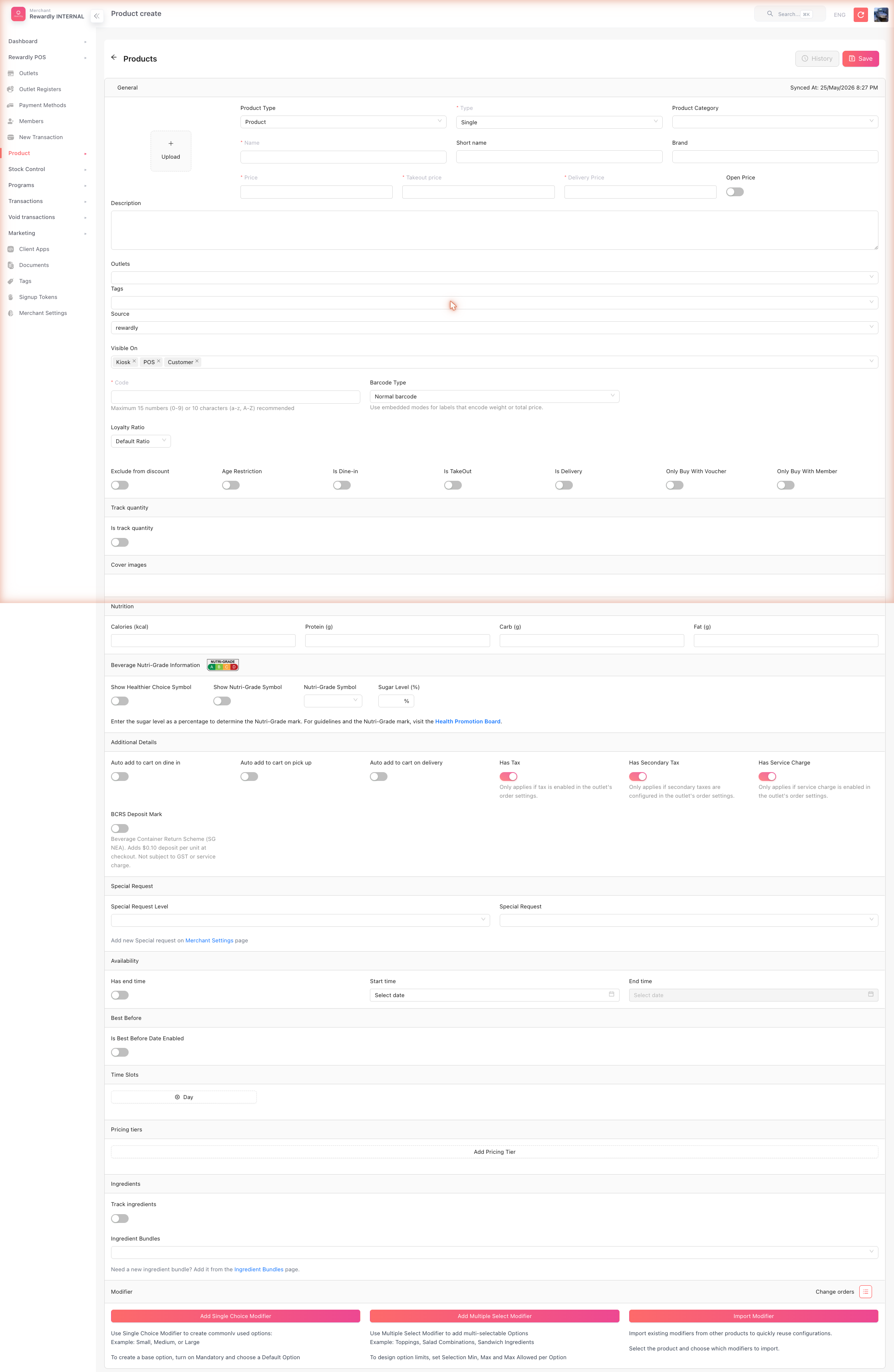Click the Import Modifier button
Viewport: 894px width, 1372px height.
(753, 1316)
